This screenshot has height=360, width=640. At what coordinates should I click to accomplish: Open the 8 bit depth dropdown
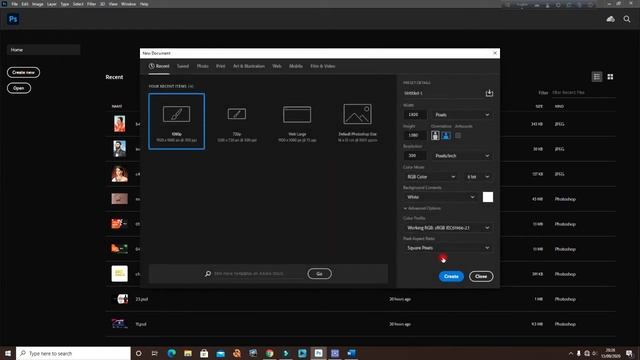pos(478,177)
